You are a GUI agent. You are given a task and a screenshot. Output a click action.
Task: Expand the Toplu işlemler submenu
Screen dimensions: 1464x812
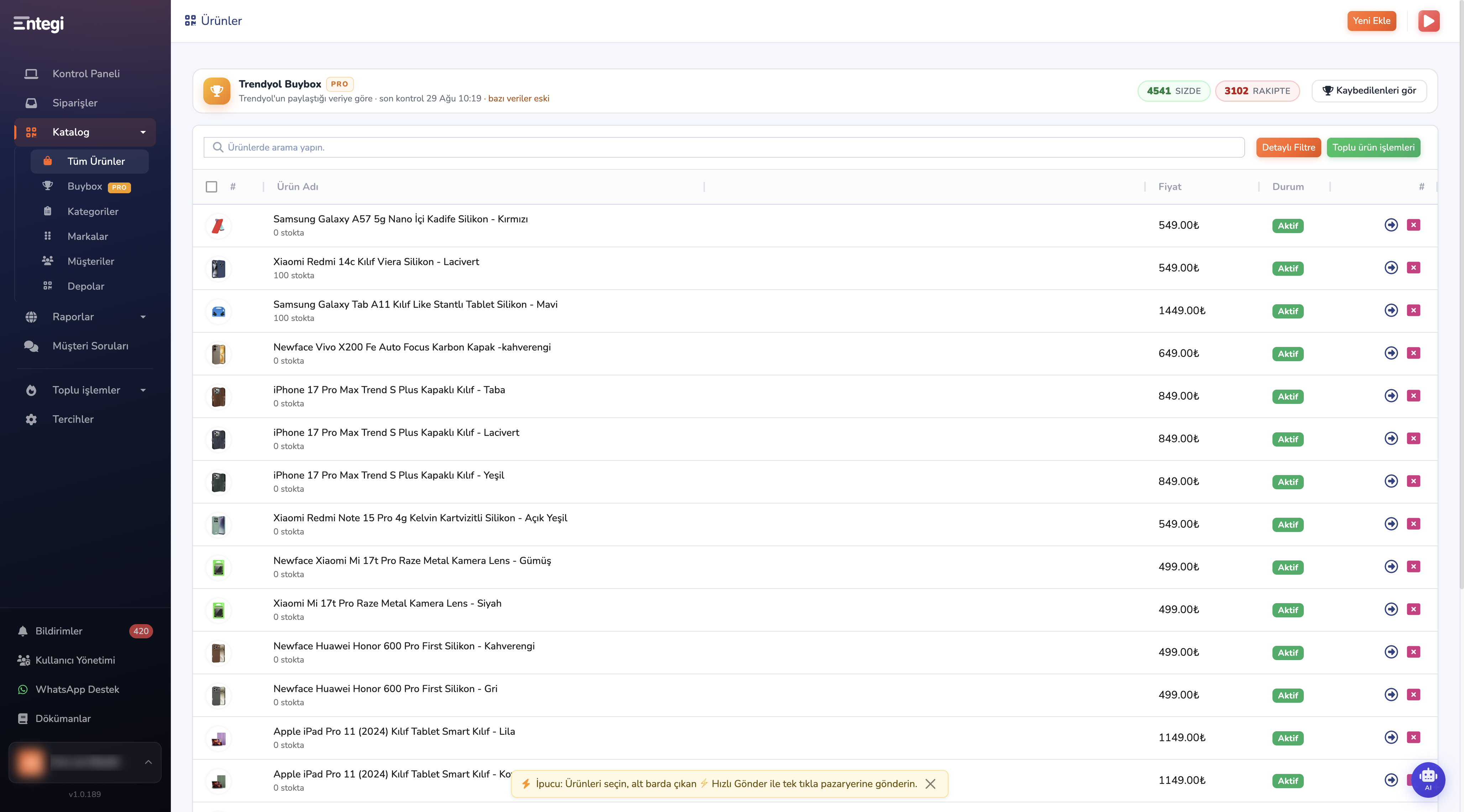click(143, 390)
